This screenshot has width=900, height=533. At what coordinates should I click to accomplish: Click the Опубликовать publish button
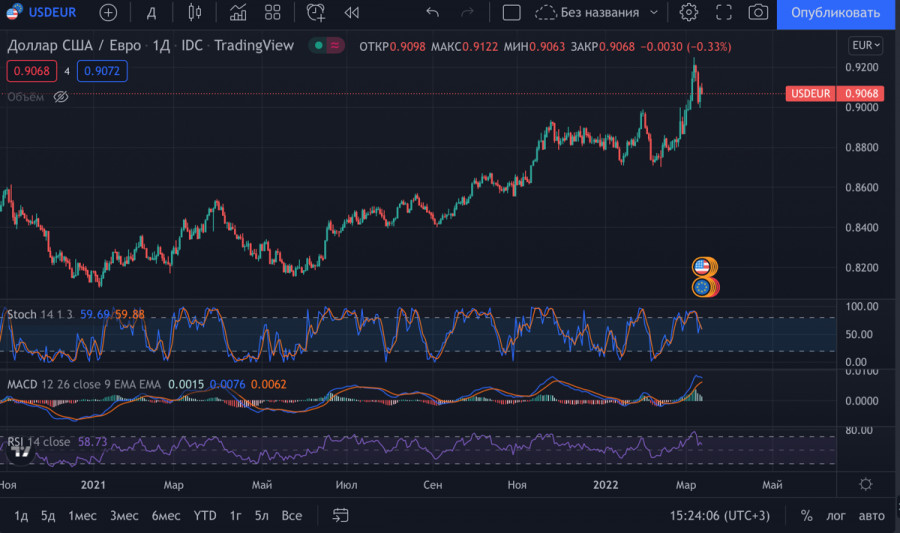[835, 13]
